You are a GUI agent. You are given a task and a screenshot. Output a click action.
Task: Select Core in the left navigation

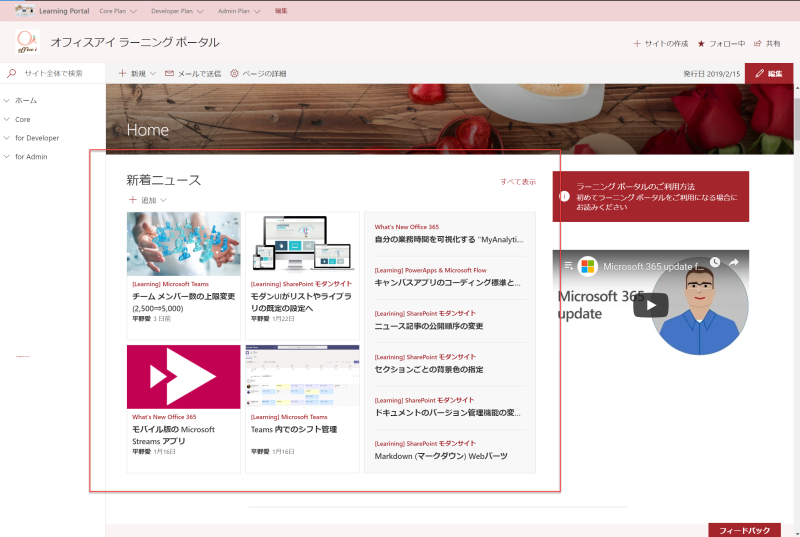point(22,119)
